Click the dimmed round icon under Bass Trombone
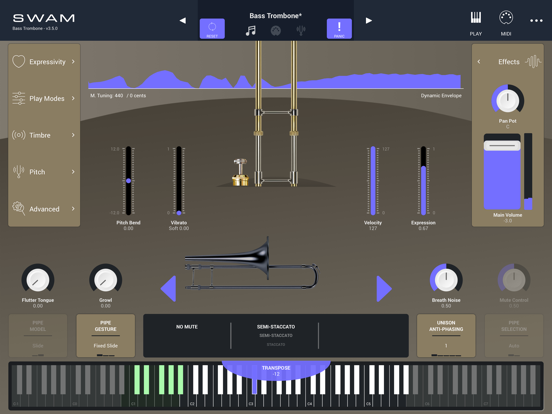The width and height of the screenshot is (552, 414). (276, 31)
